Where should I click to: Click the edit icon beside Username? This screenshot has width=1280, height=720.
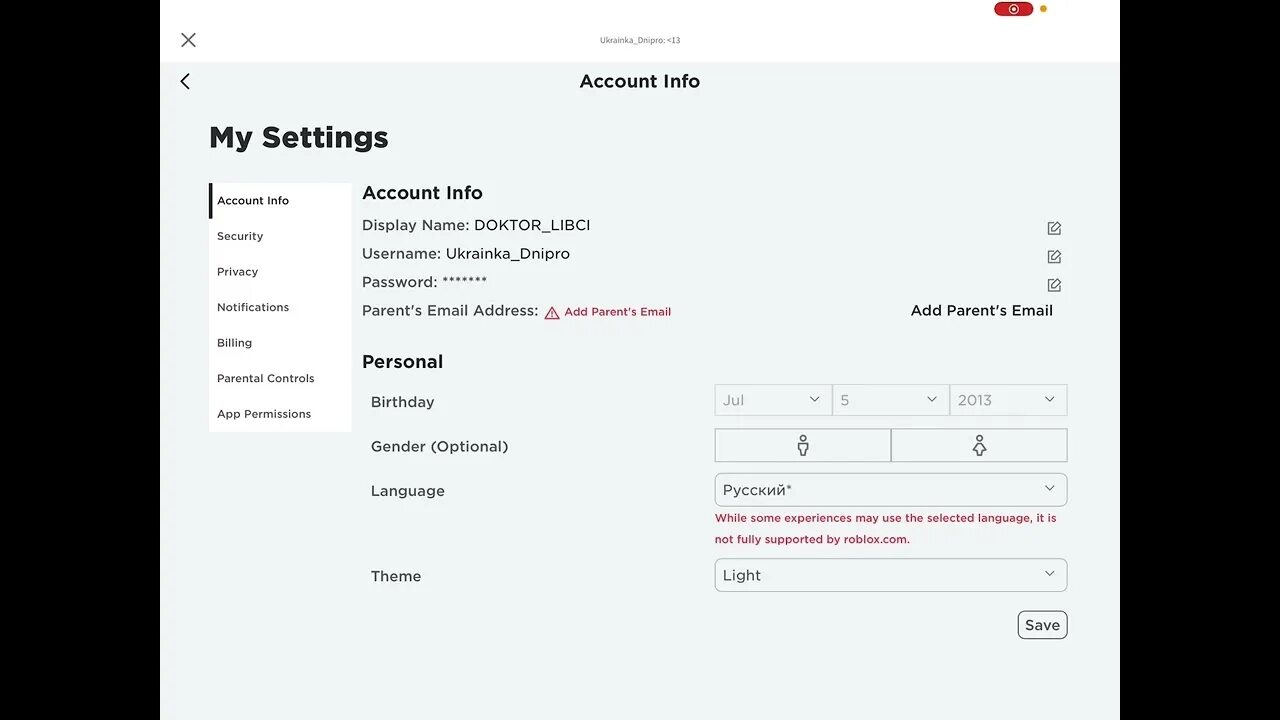1054,257
